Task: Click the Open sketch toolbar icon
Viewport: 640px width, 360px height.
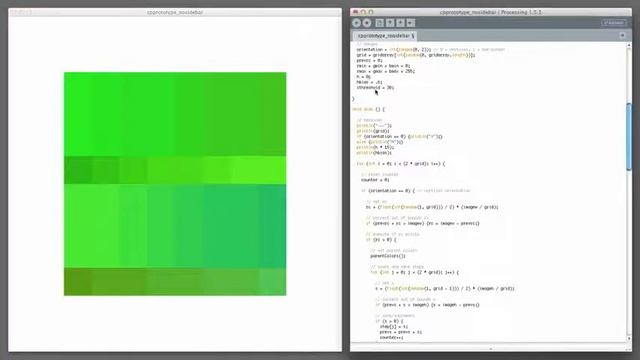Action: (390, 23)
